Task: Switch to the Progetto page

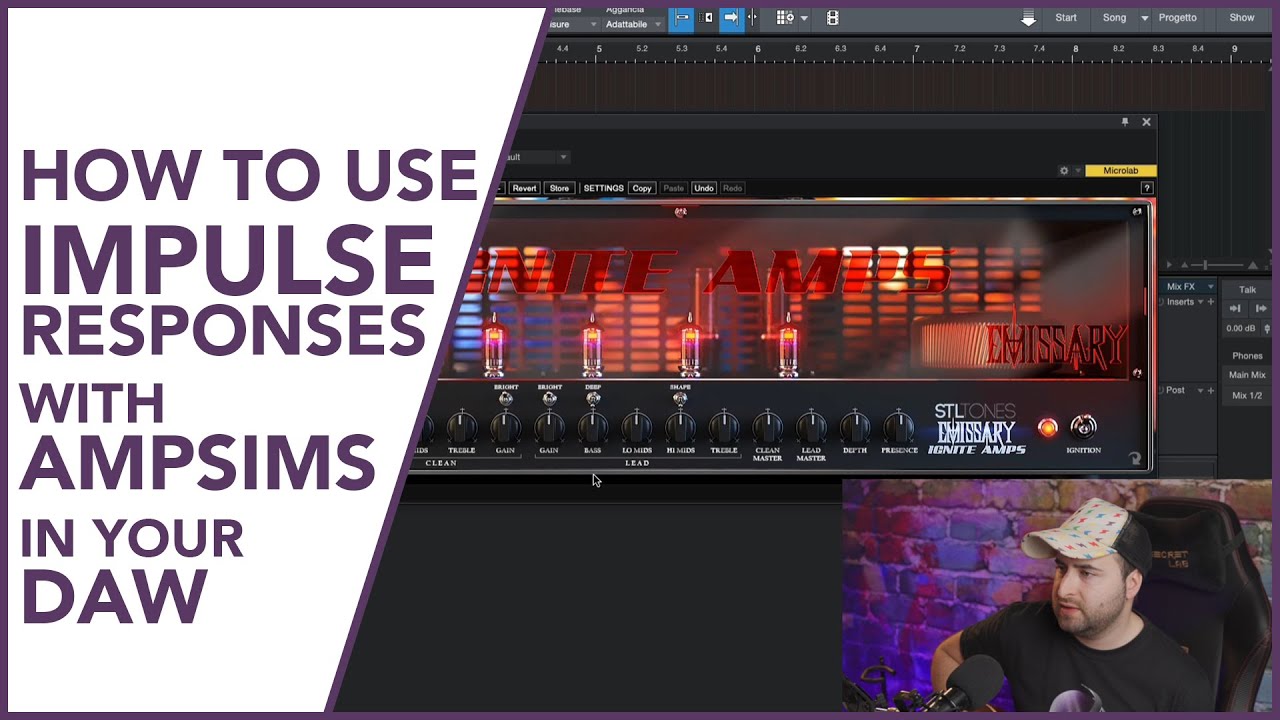Action: [1177, 18]
